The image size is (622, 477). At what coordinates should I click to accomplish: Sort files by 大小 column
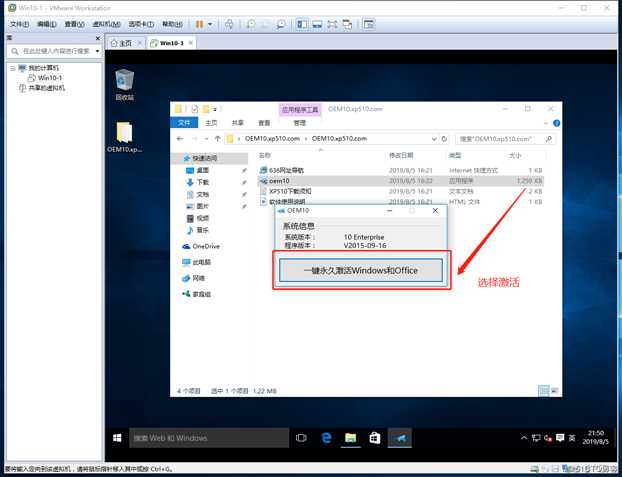[x=515, y=156]
